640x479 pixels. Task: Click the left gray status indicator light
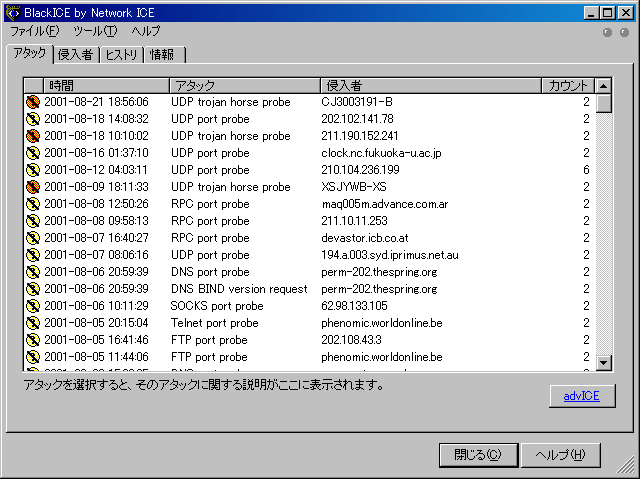point(607,32)
